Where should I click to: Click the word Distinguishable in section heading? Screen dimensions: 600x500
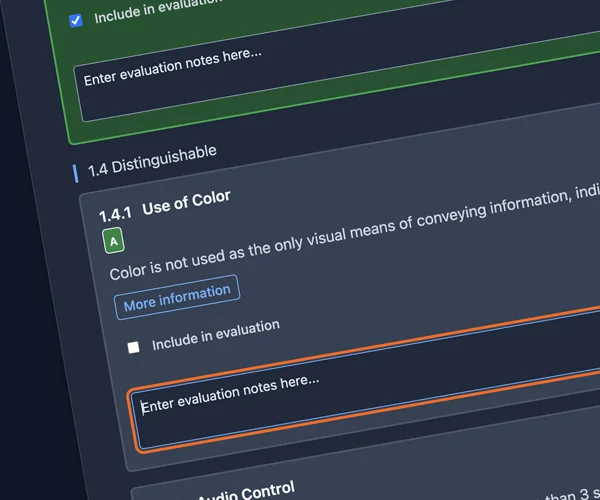point(164,159)
